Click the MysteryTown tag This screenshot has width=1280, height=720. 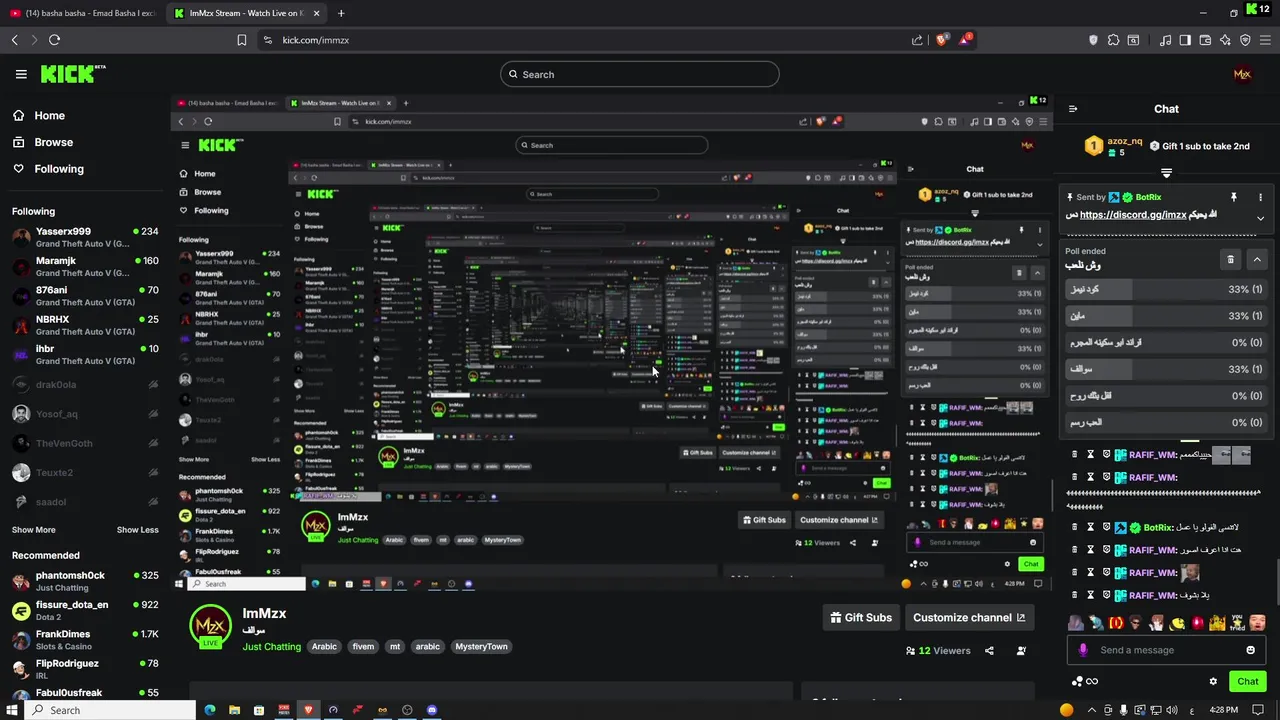coord(481,647)
